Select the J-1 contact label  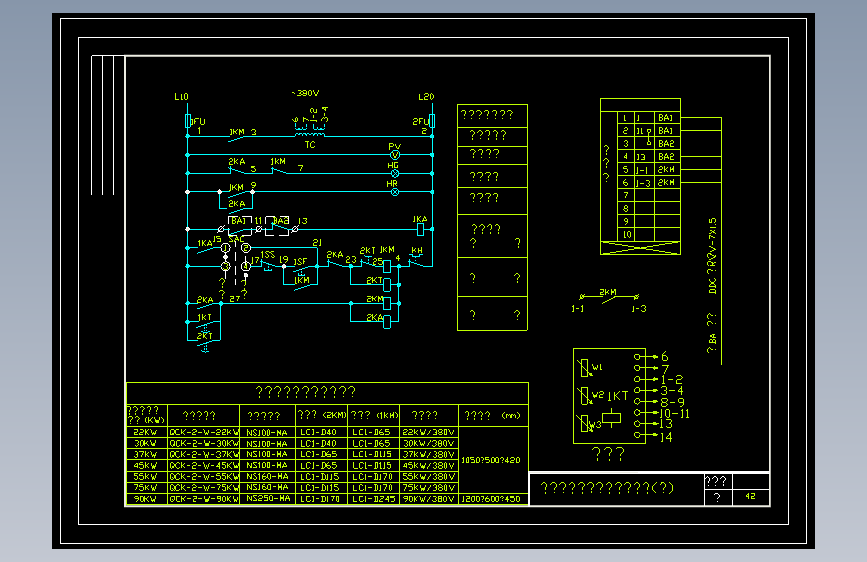click(x=578, y=309)
